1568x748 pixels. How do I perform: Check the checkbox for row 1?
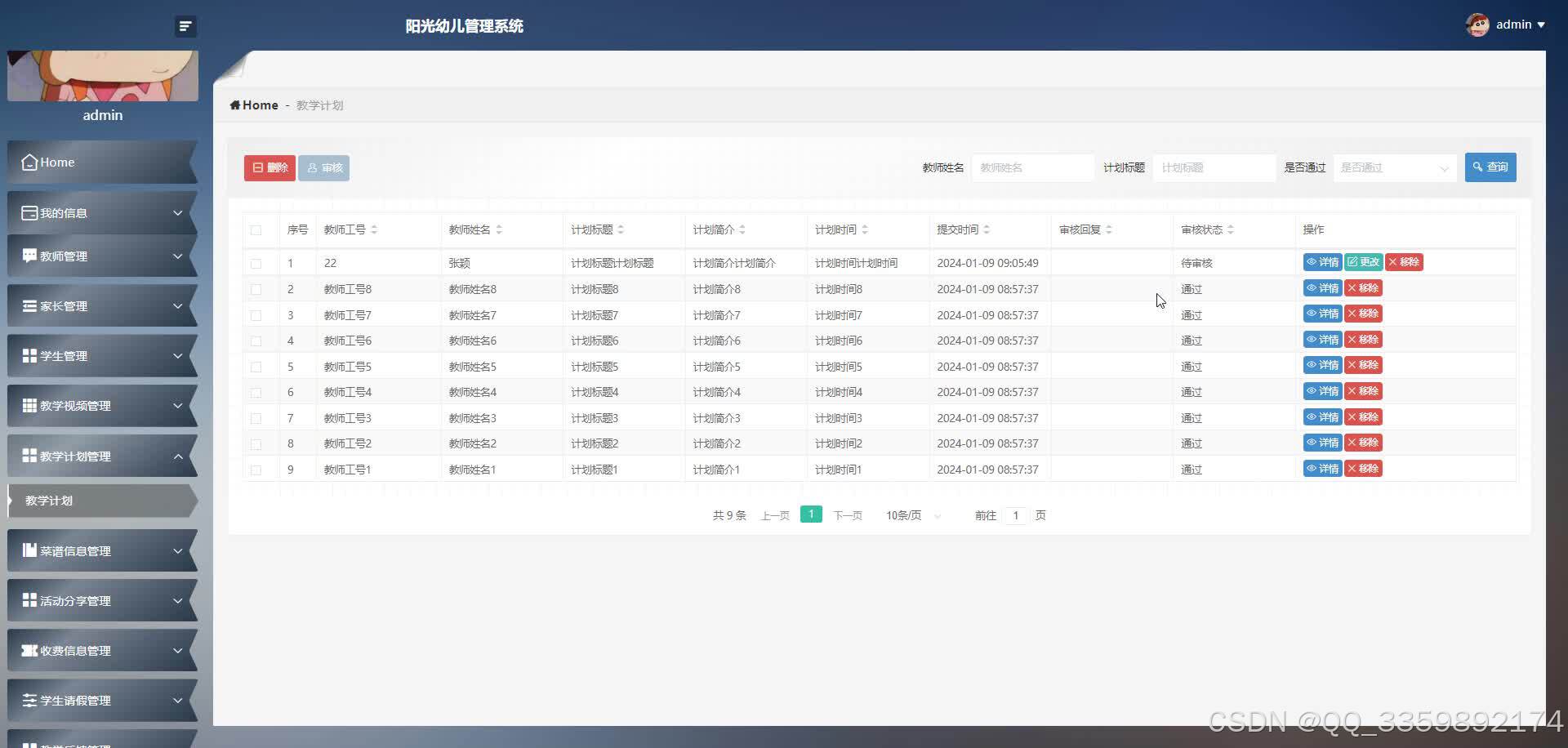(257, 263)
